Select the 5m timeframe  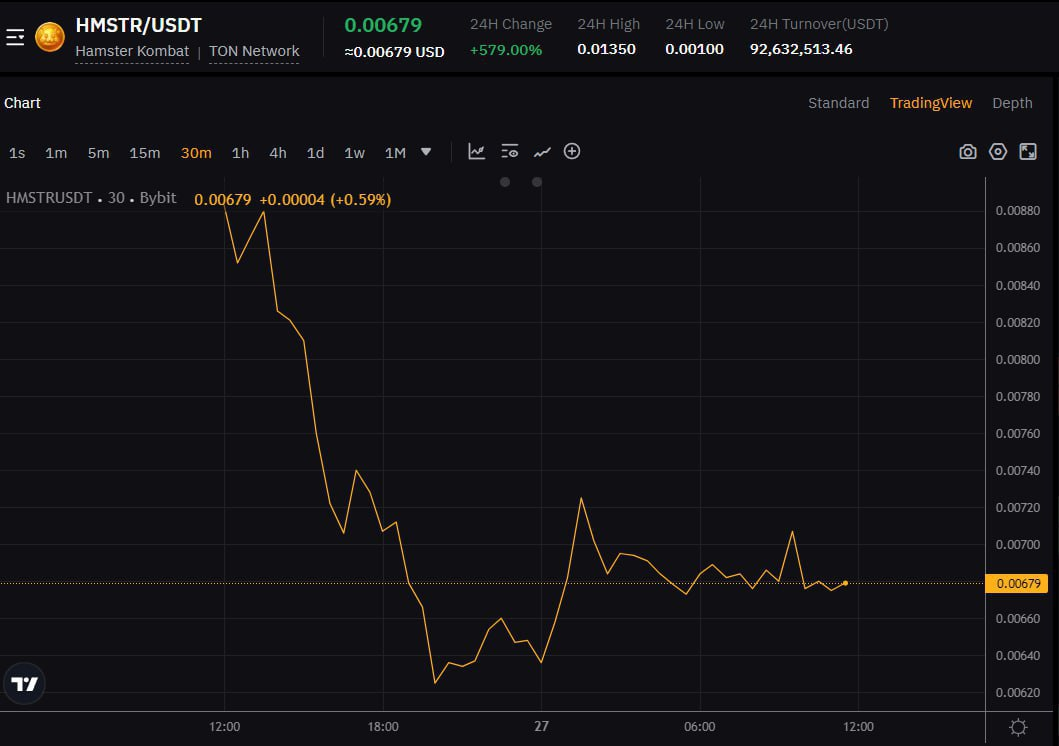98,153
